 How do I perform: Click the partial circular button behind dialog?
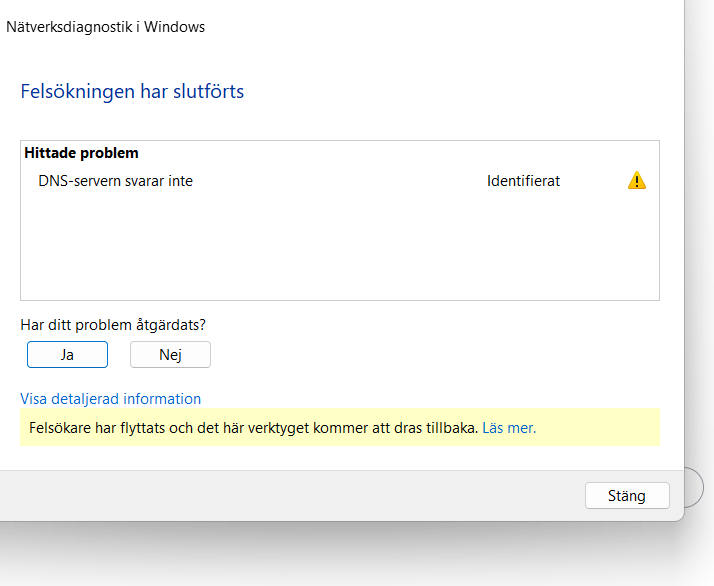pyautogui.click(x=694, y=487)
